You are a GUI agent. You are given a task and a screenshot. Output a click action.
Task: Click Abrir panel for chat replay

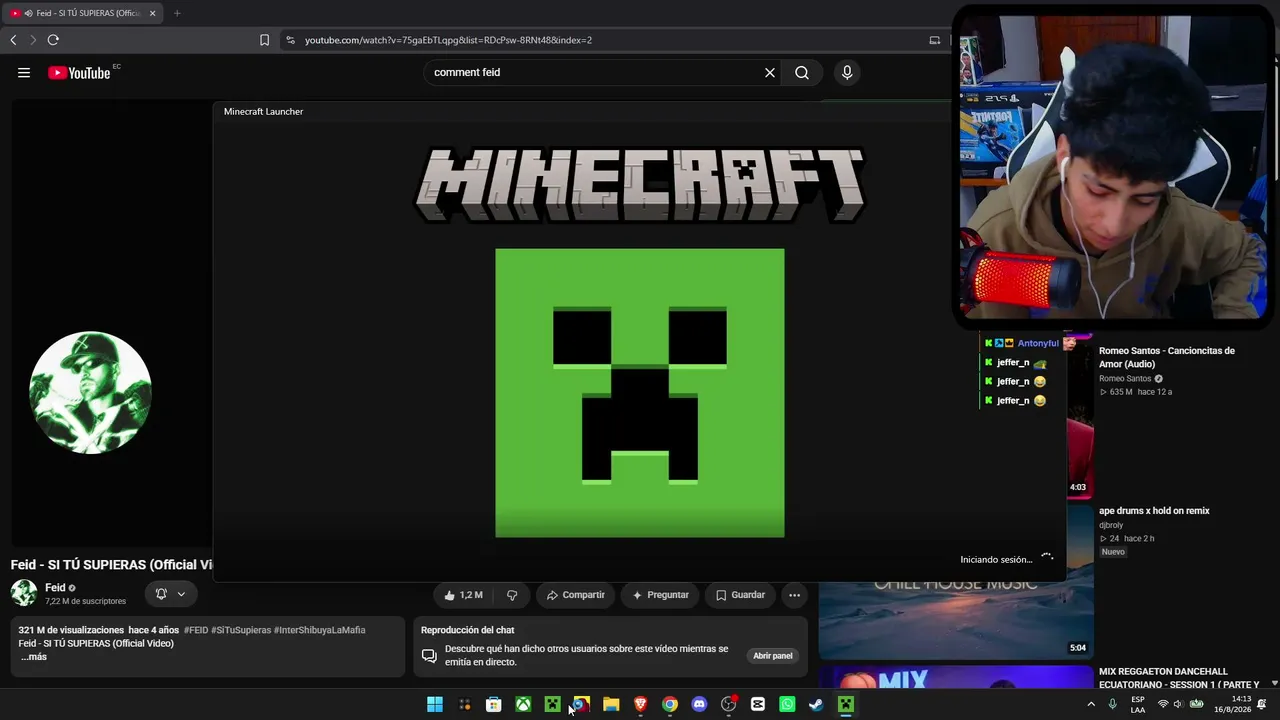coord(773,656)
